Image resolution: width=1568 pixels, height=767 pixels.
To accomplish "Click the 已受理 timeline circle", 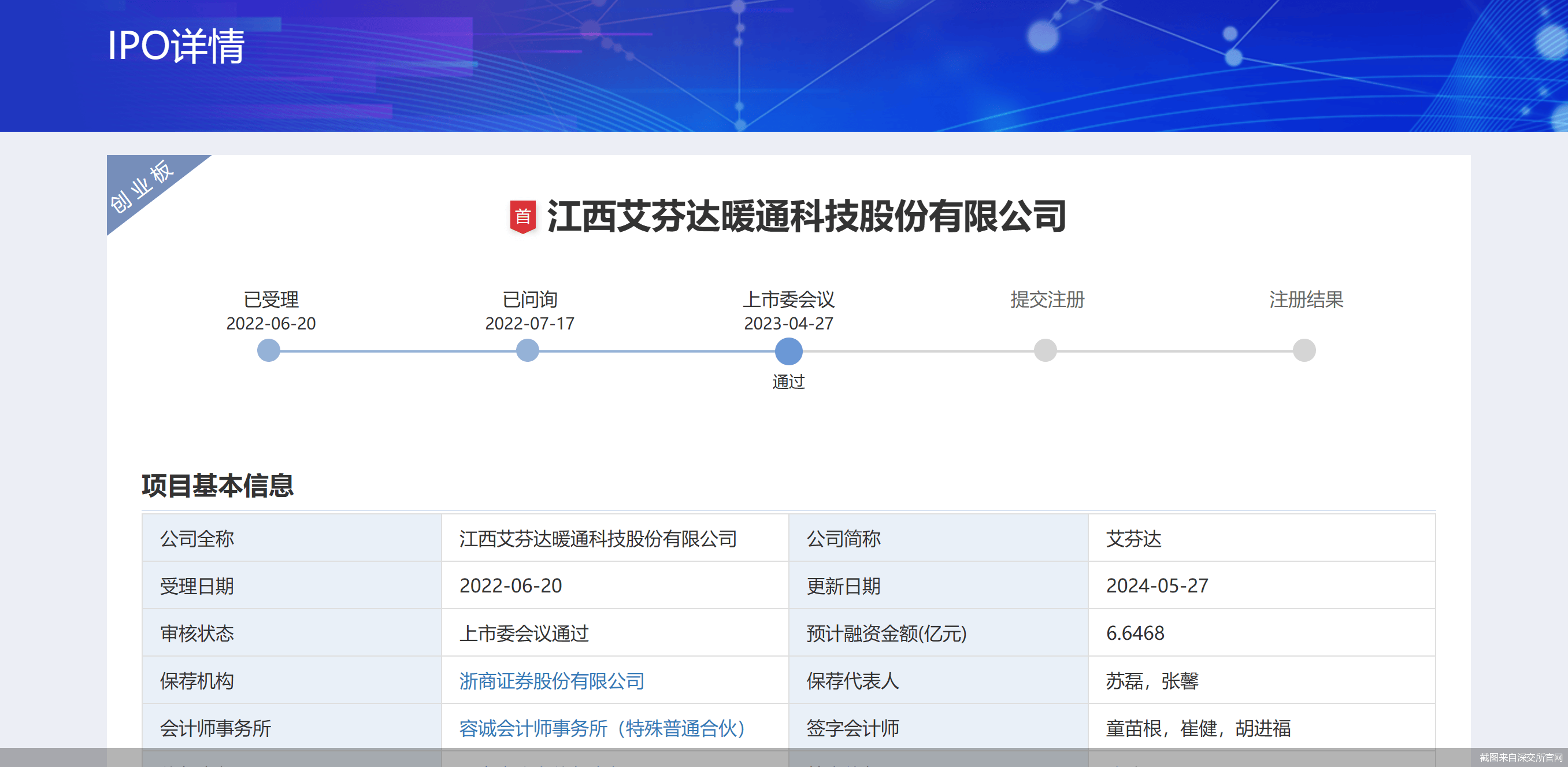I will (268, 350).
